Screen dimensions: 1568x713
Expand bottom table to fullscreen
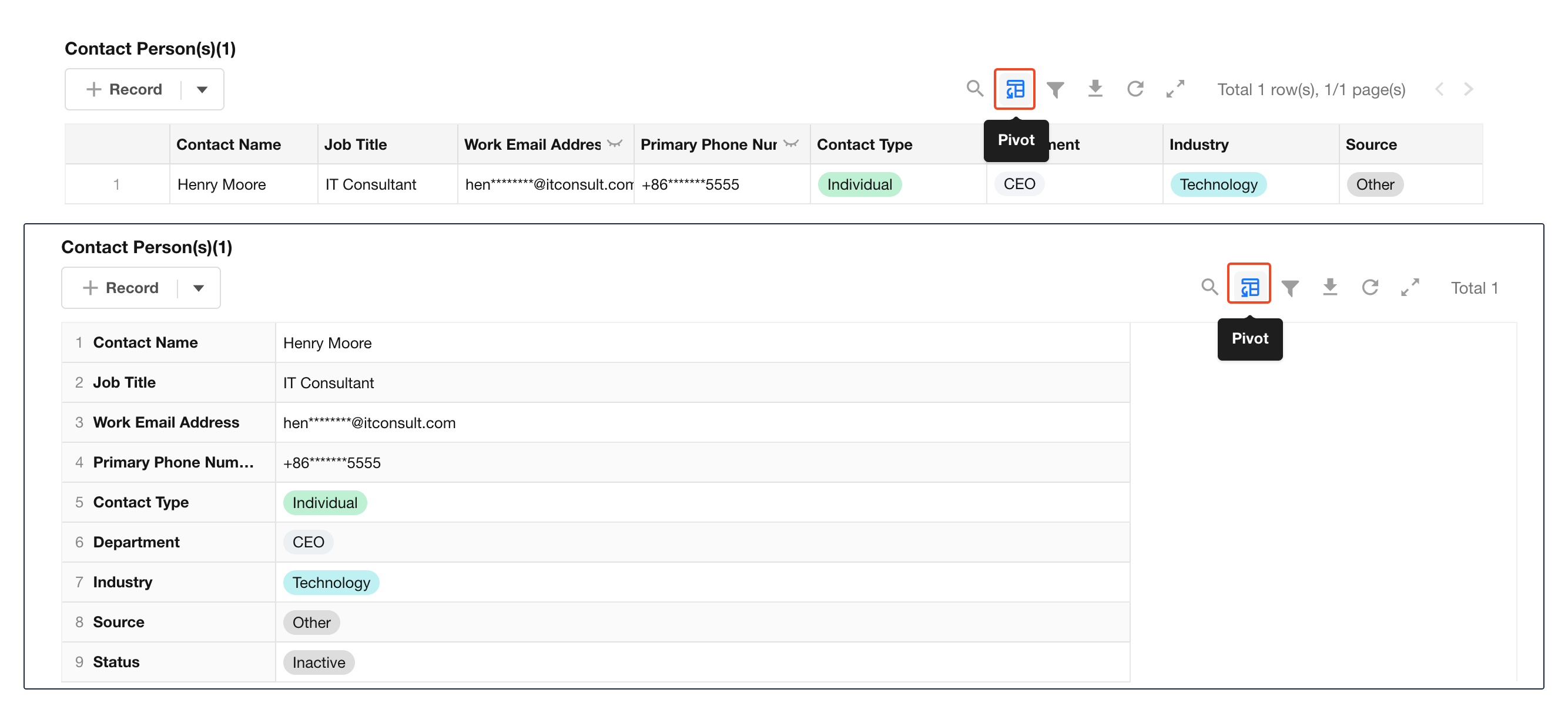[x=1409, y=287]
